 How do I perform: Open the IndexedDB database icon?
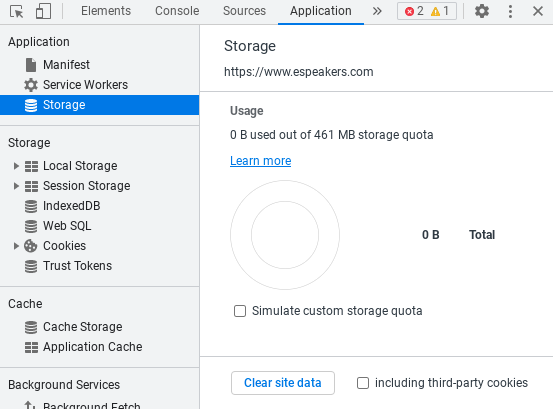(31, 206)
